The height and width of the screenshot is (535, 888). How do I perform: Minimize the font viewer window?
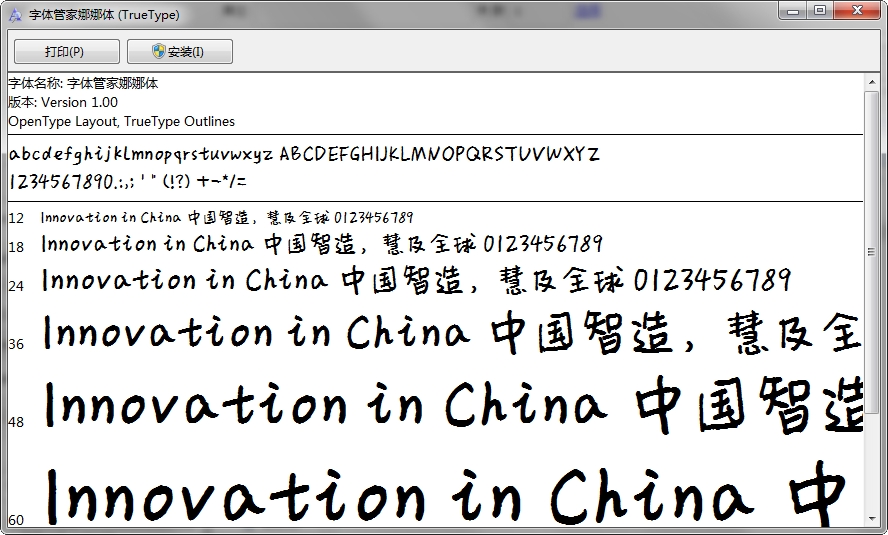coord(793,11)
